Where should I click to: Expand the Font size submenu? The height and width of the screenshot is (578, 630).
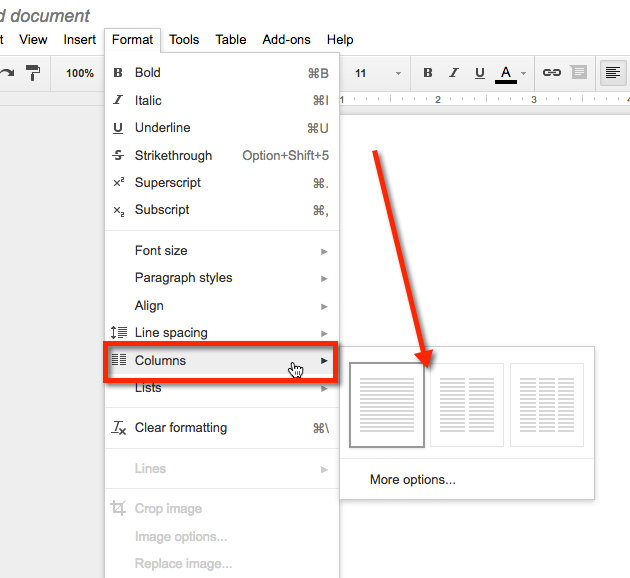[222, 251]
